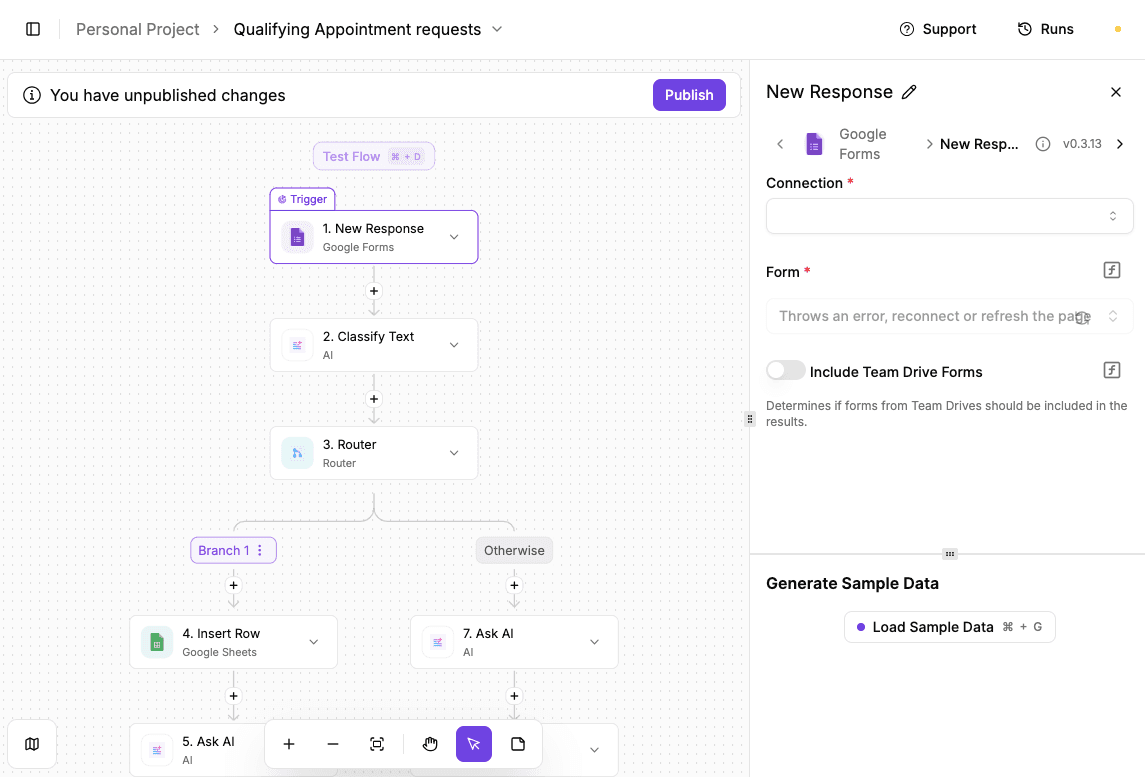Click the fit-to-view canvas icon
Screen dimensions: 1145x777
(x=377, y=744)
